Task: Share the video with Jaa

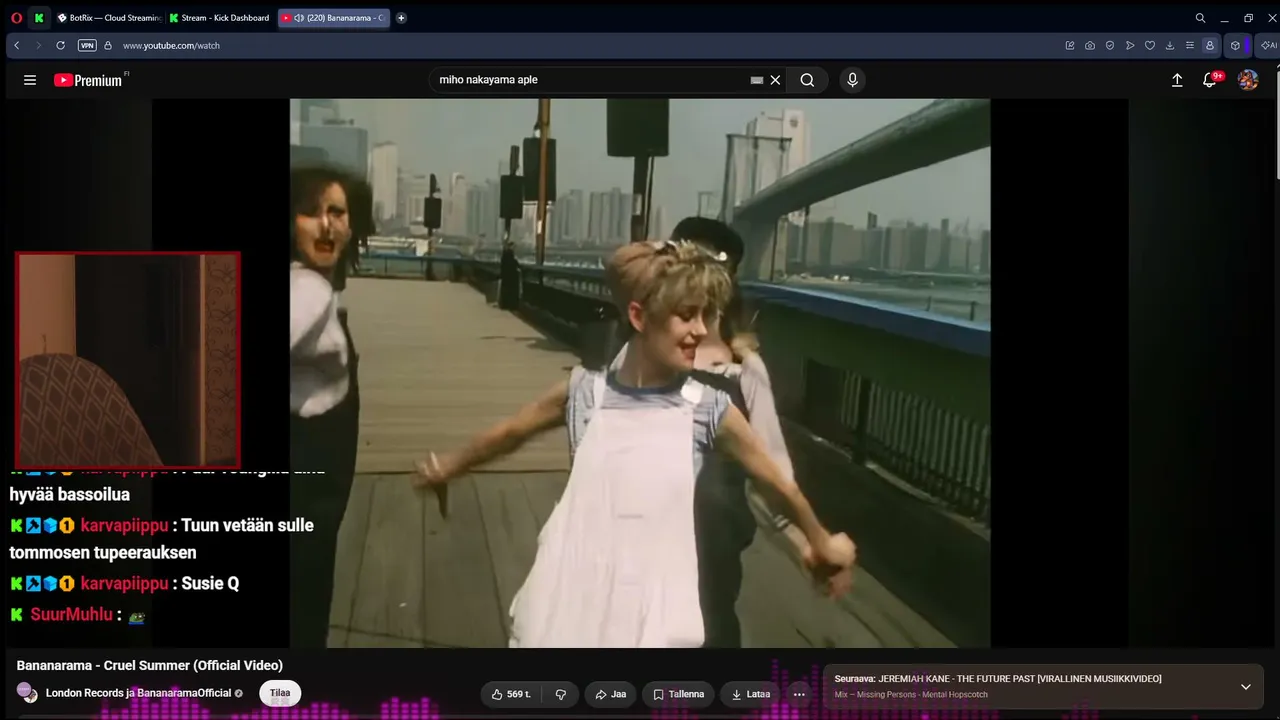Action: [x=610, y=694]
